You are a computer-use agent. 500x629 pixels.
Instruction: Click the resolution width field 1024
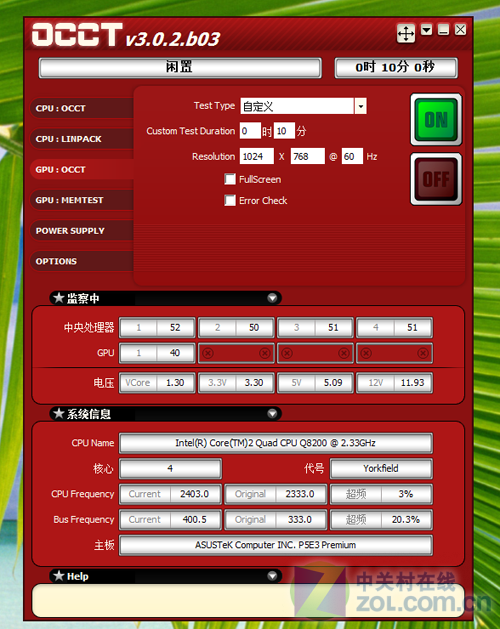(x=257, y=156)
